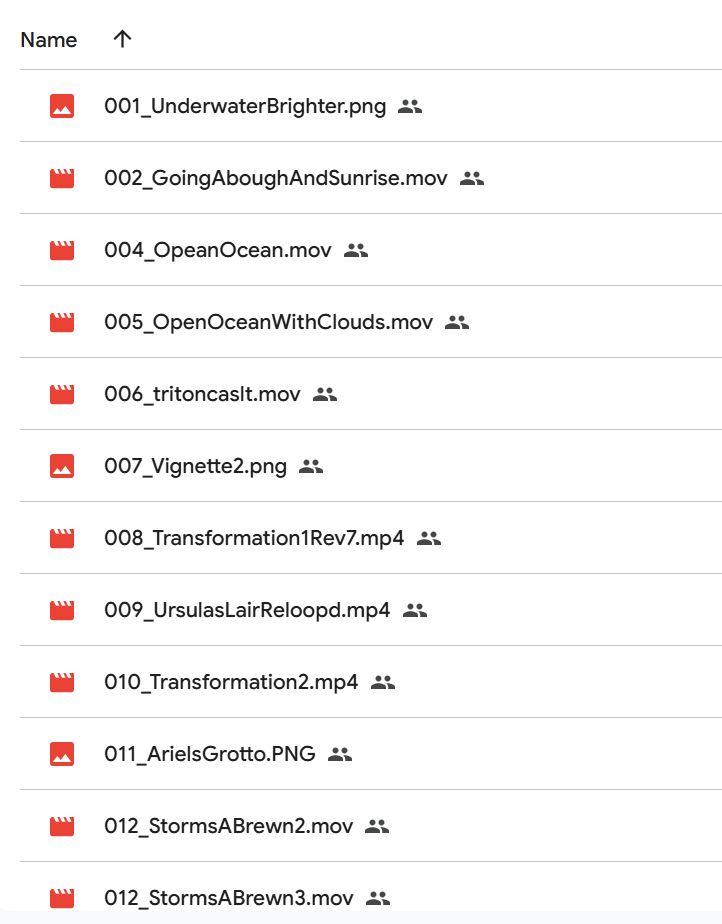The width and height of the screenshot is (722, 924).
Task: Click the Name column header
Action: (48, 39)
